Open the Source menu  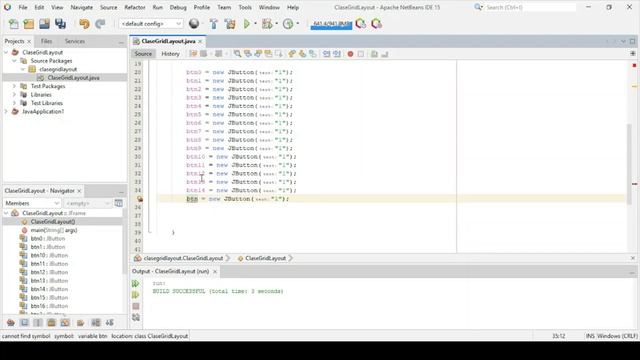tap(108, 7)
